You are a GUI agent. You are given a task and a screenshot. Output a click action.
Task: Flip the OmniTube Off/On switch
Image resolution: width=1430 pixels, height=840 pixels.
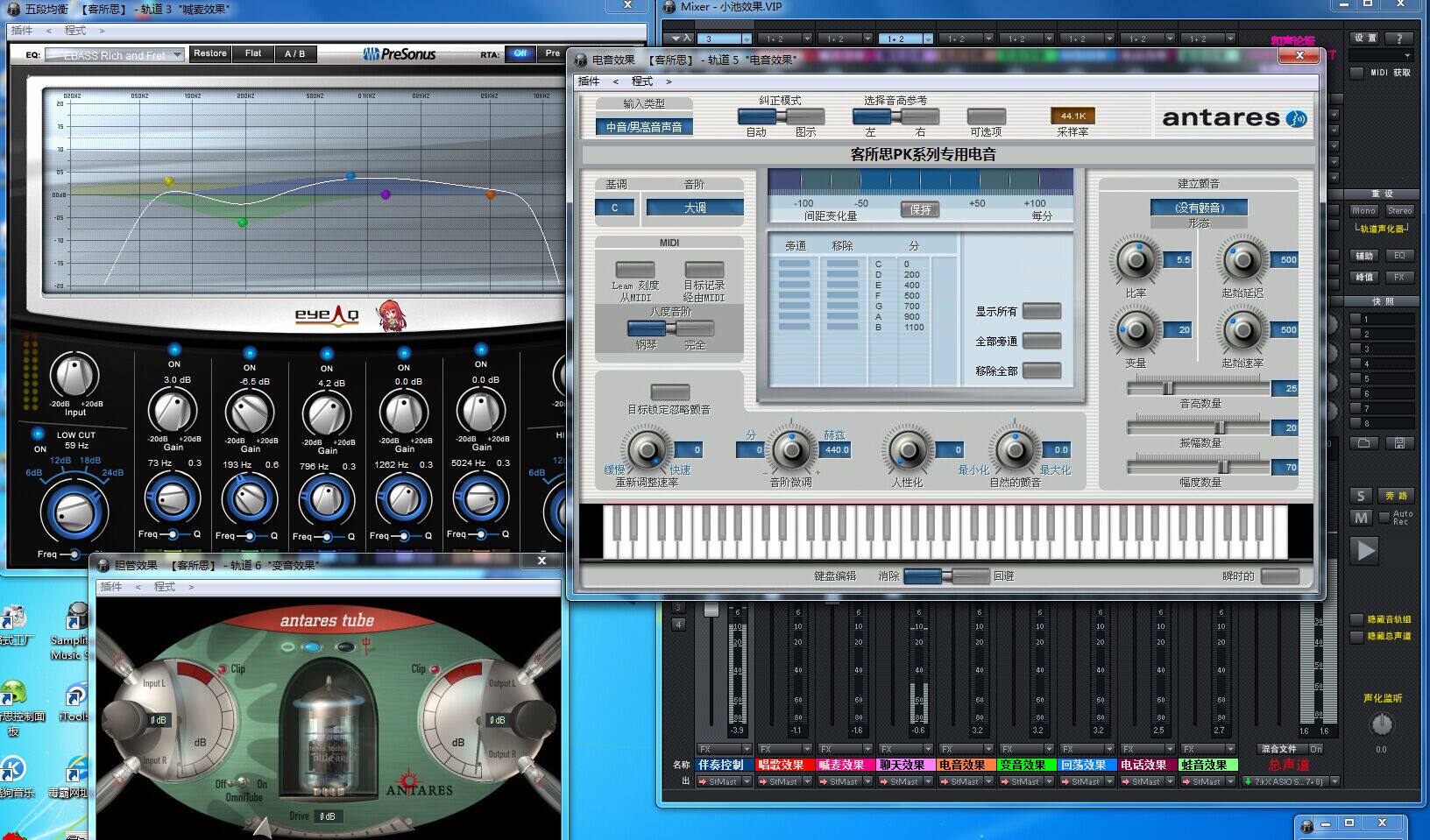click(x=240, y=784)
